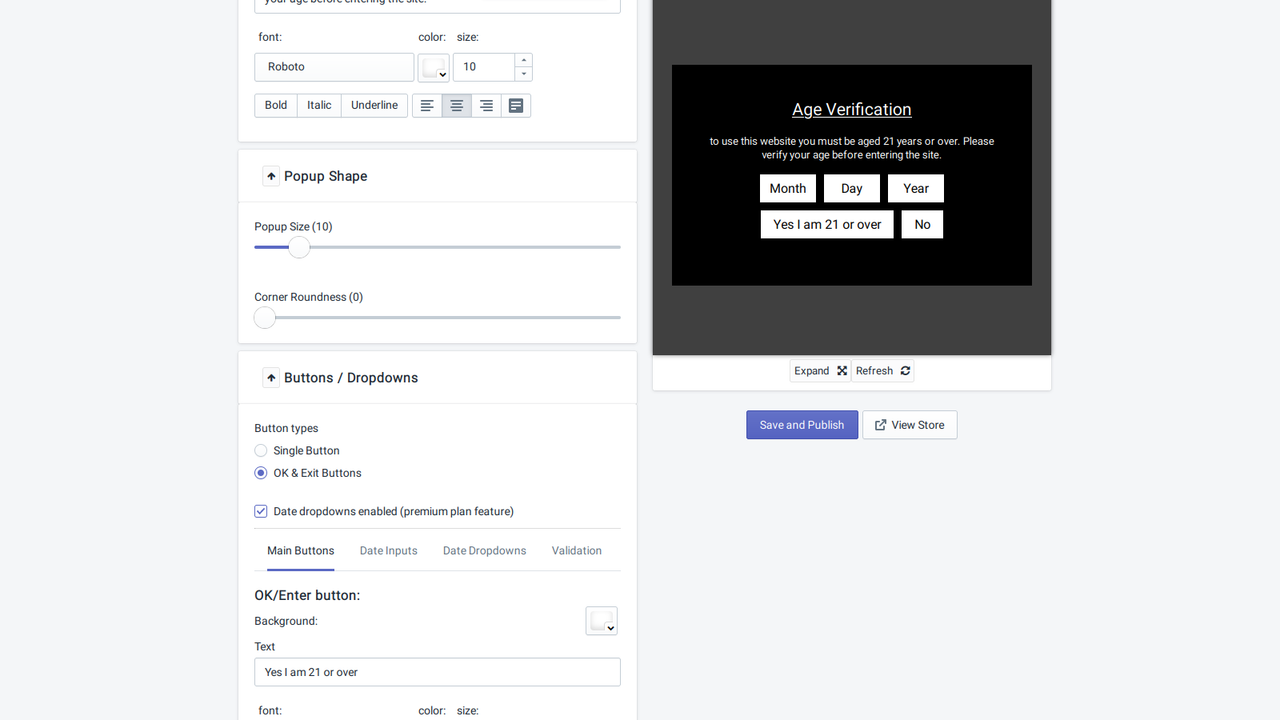
Task: Click the Popup Size slider handle
Action: point(299,247)
